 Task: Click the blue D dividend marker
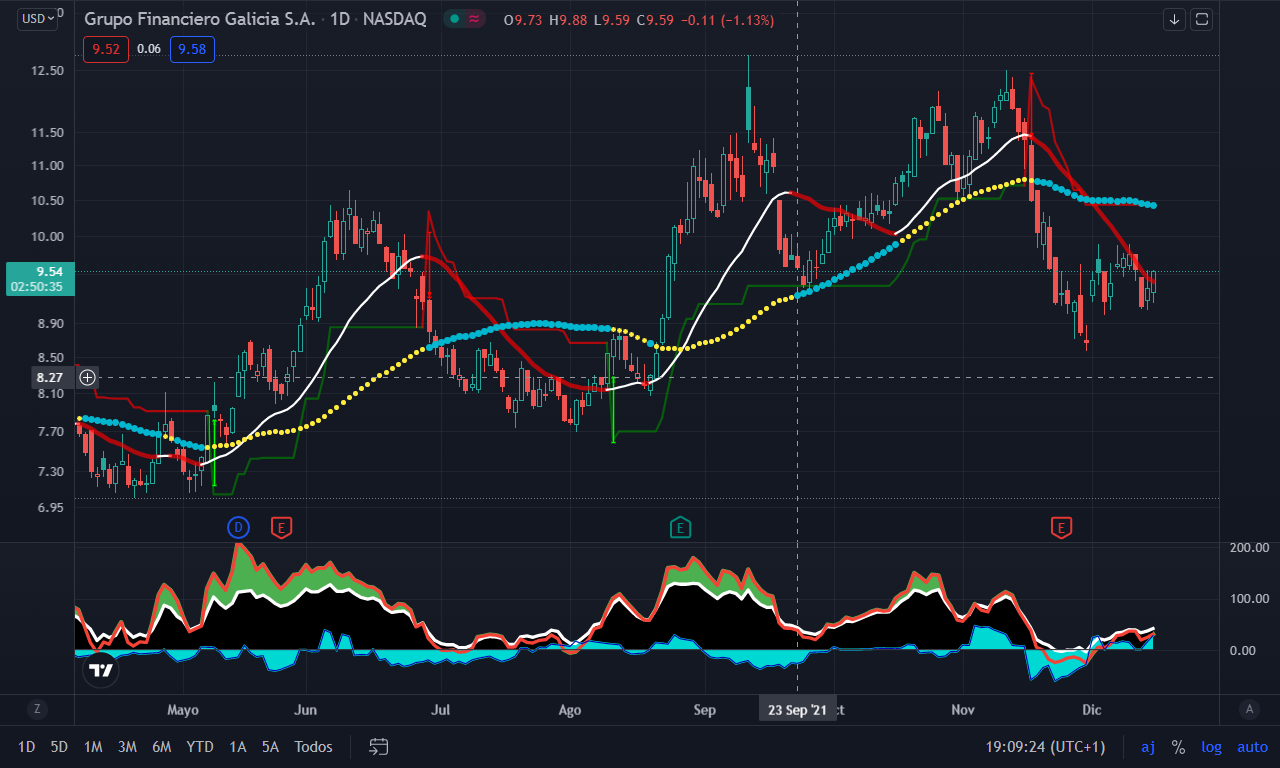(237, 526)
